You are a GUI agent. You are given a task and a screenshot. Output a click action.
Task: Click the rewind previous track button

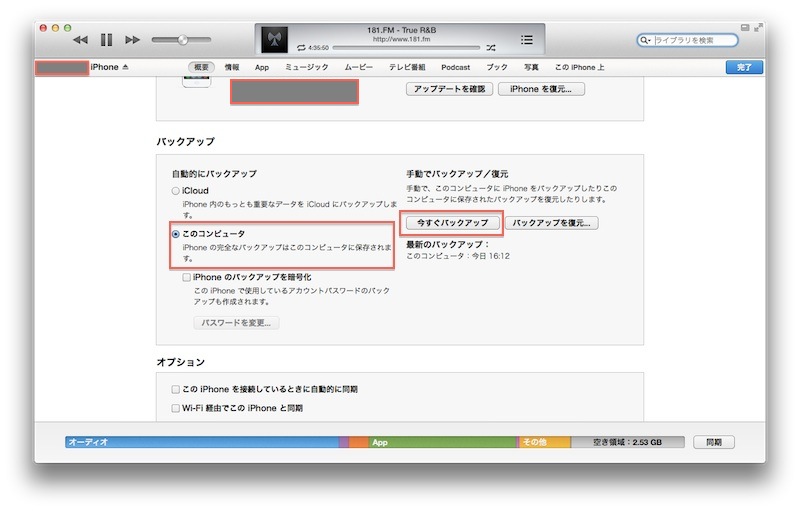80,40
